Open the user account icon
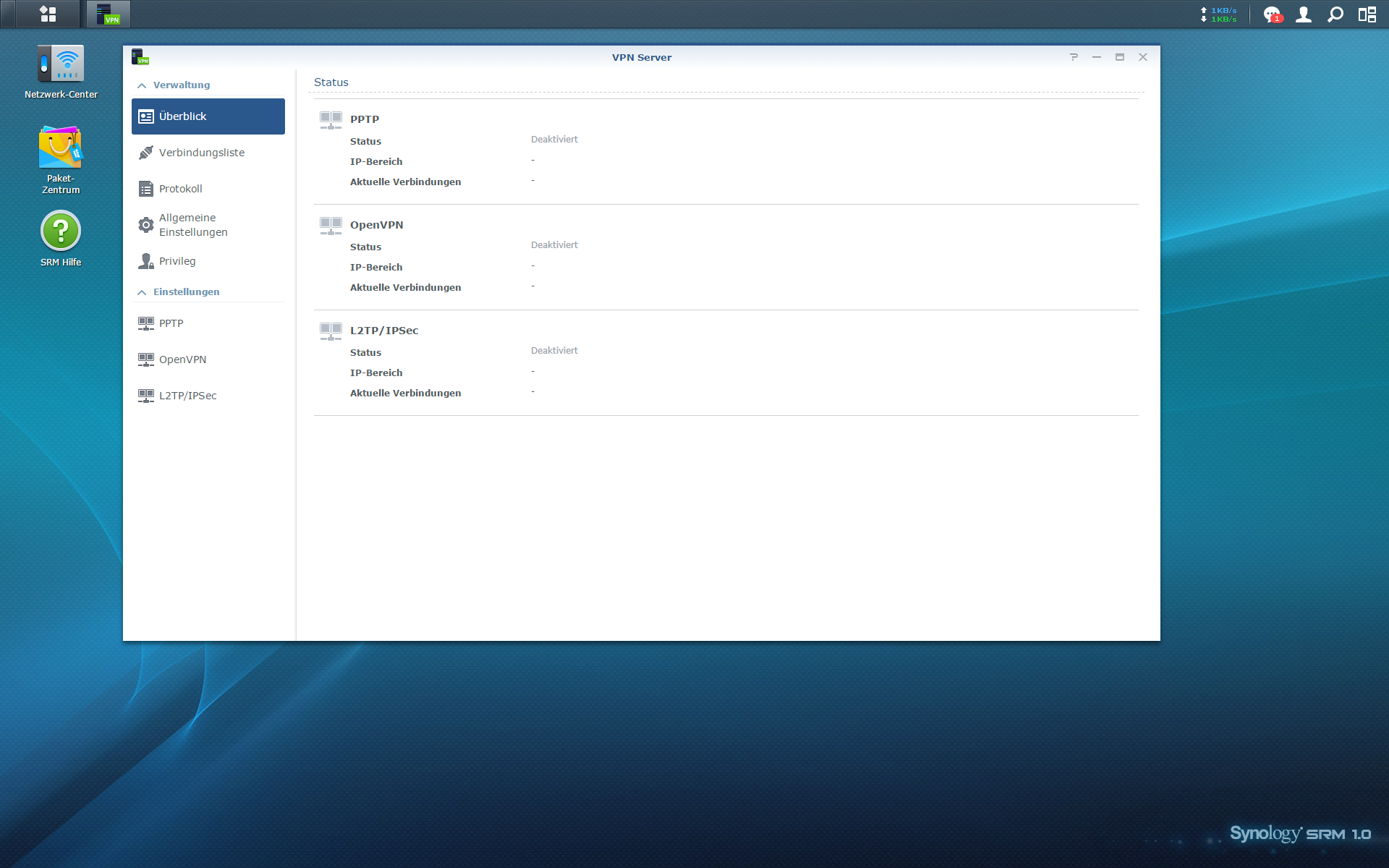The image size is (1389, 868). tap(1303, 14)
